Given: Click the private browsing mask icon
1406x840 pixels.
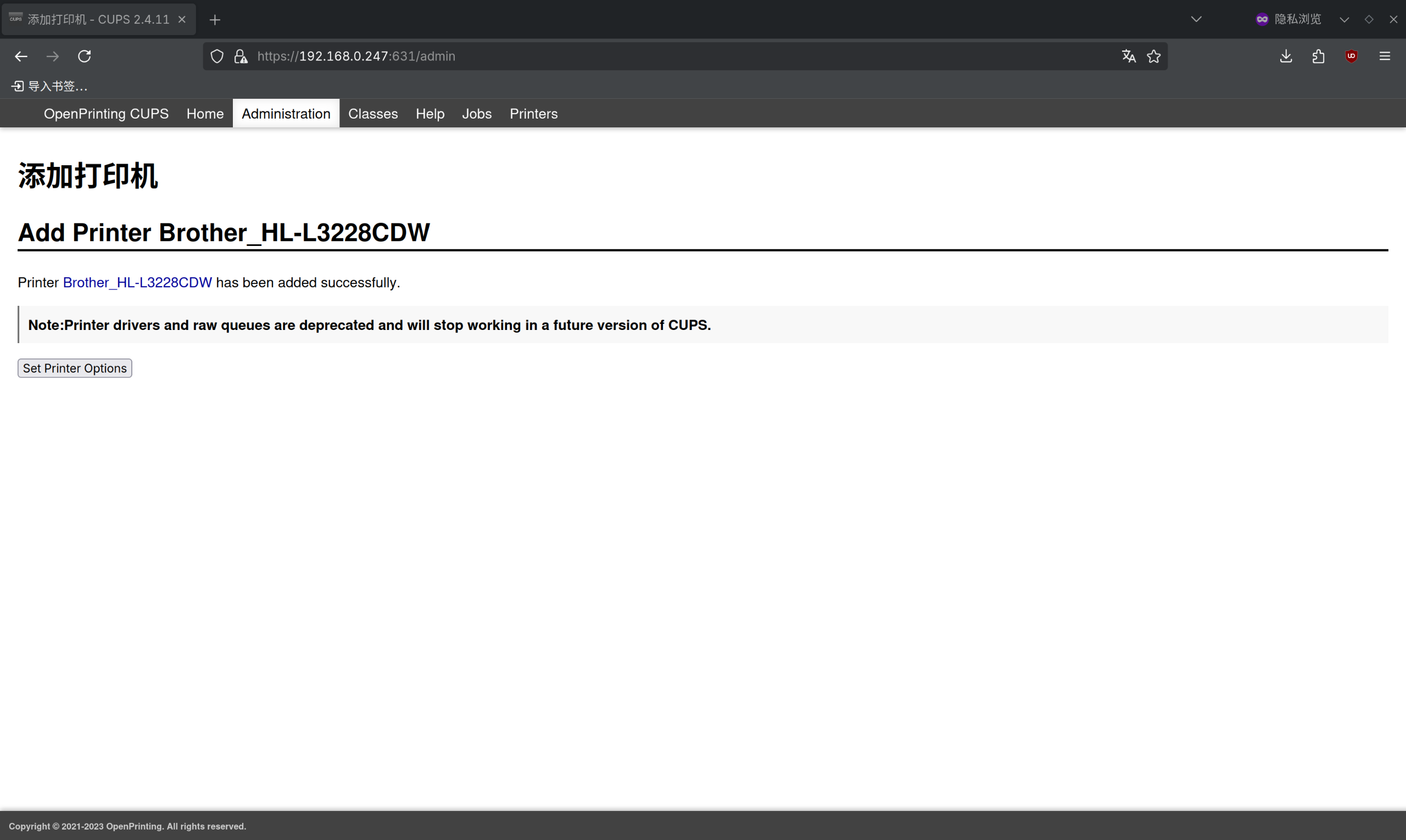Looking at the screenshot, I should coord(1262,19).
